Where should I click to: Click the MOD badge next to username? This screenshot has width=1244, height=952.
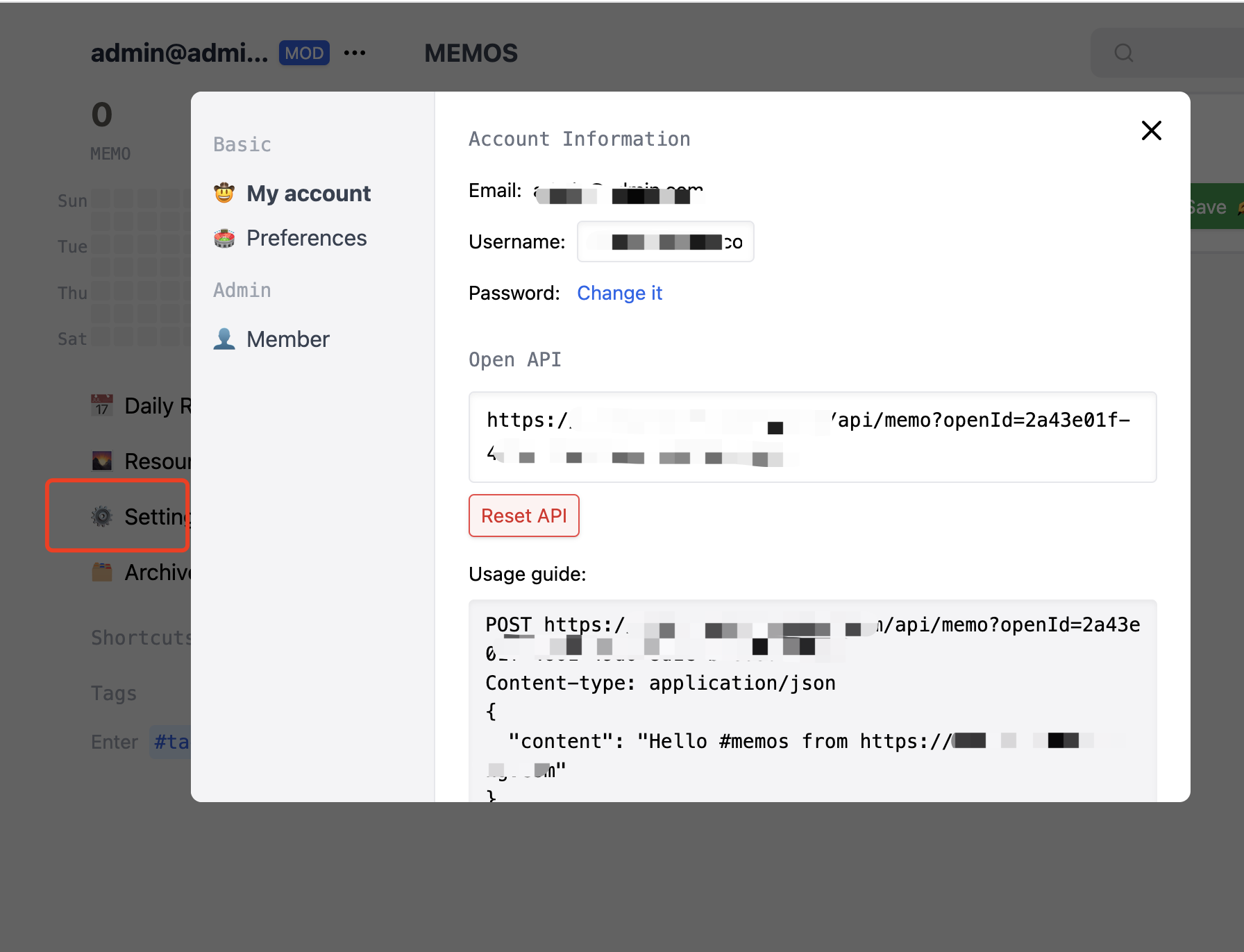(x=304, y=53)
